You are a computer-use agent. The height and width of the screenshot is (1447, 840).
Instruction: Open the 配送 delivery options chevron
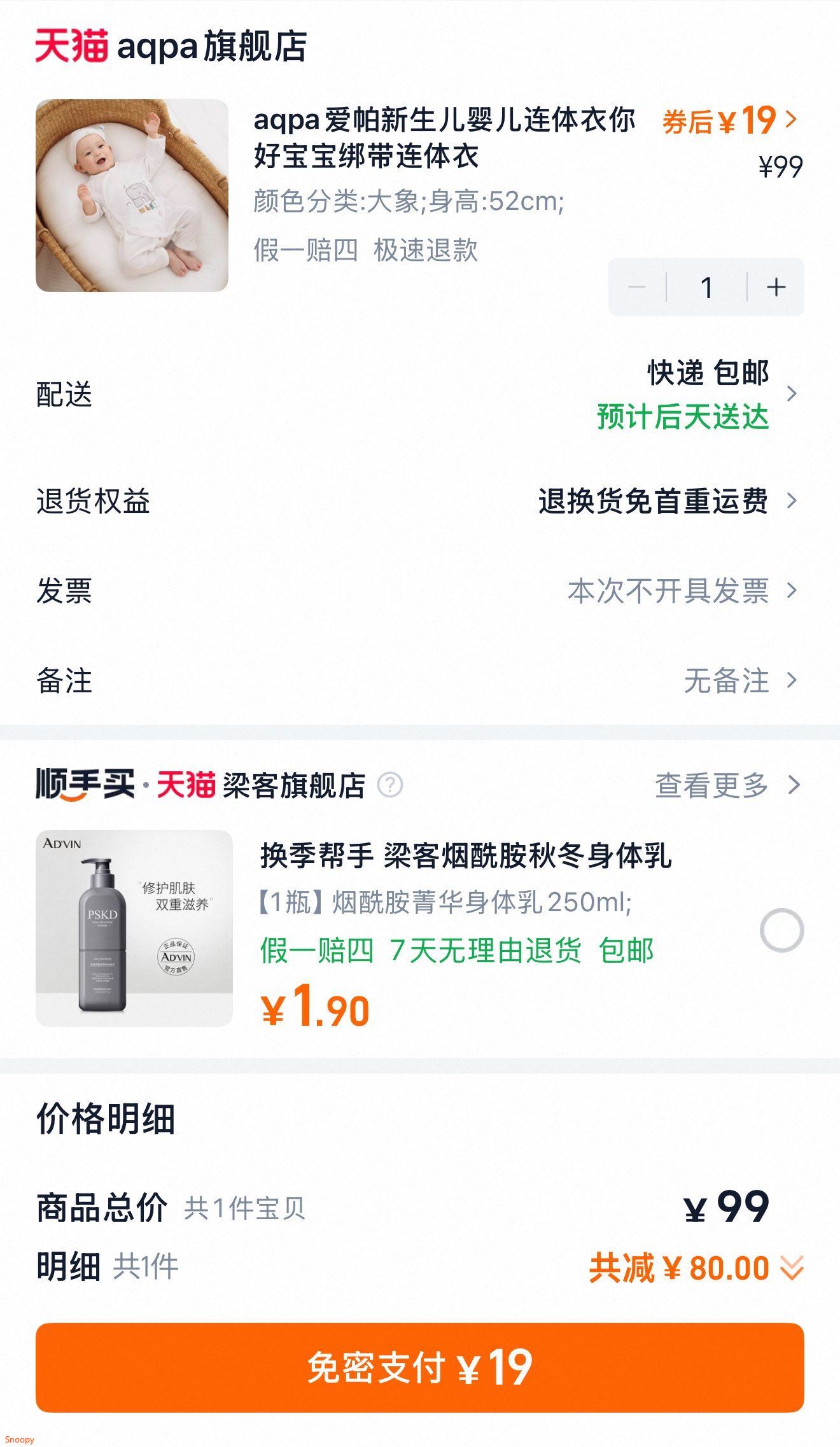pos(792,394)
